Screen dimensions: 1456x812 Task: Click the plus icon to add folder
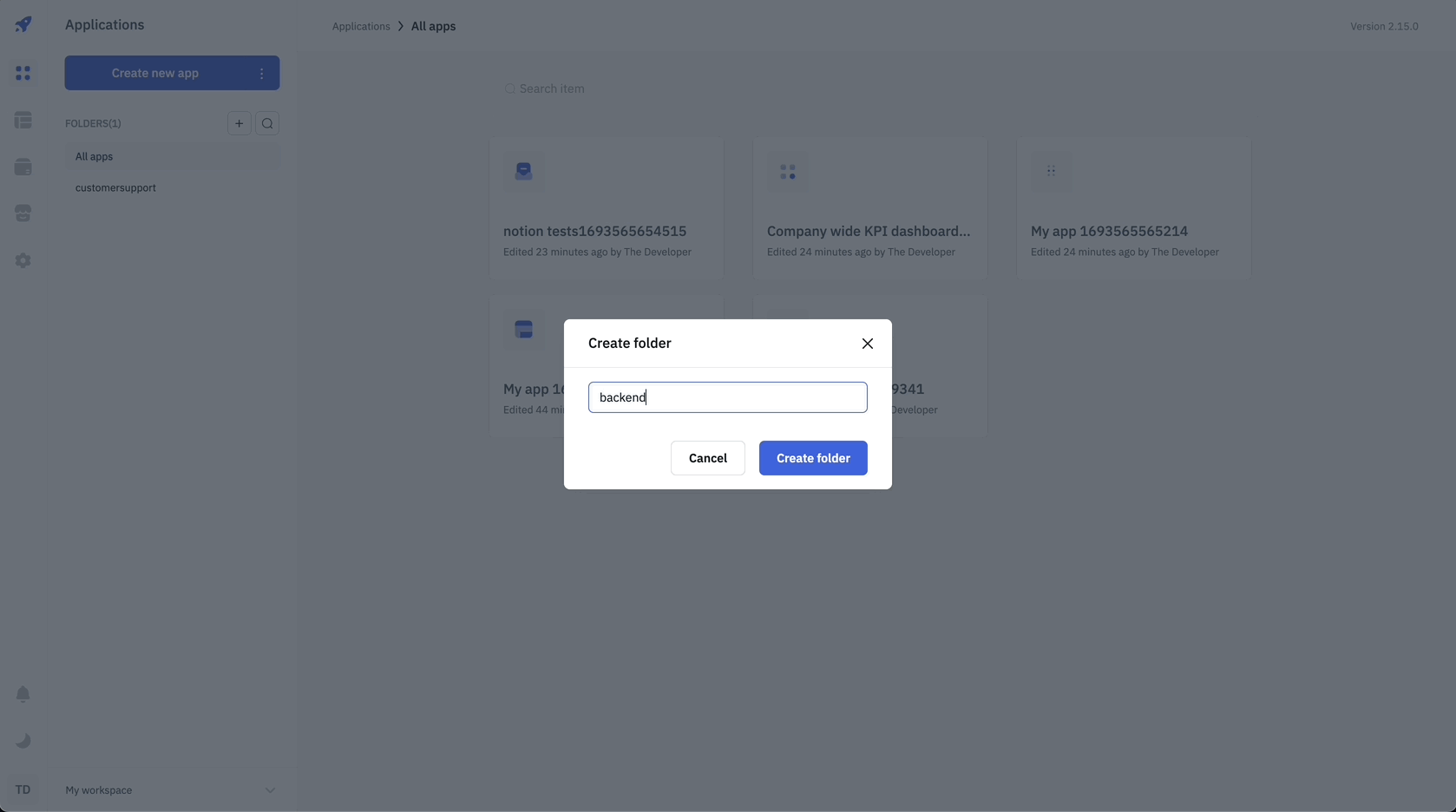coord(239,123)
